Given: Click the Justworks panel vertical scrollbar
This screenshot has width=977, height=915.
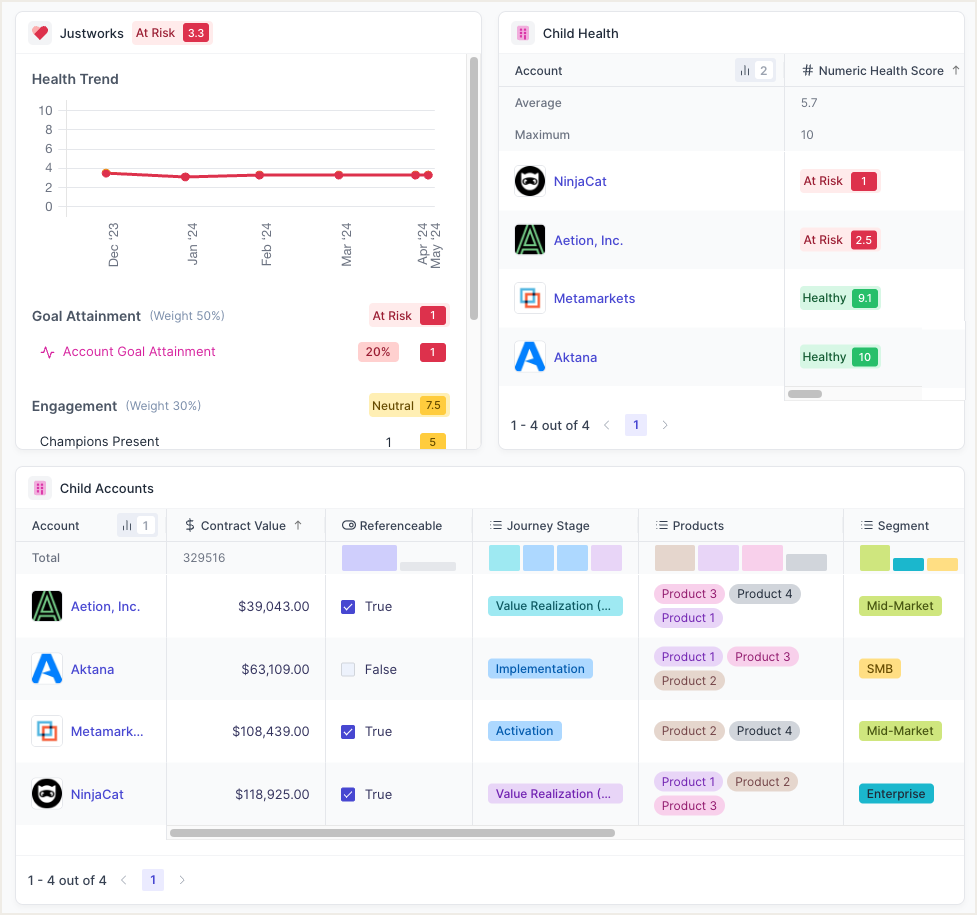Looking at the screenshot, I should [474, 188].
